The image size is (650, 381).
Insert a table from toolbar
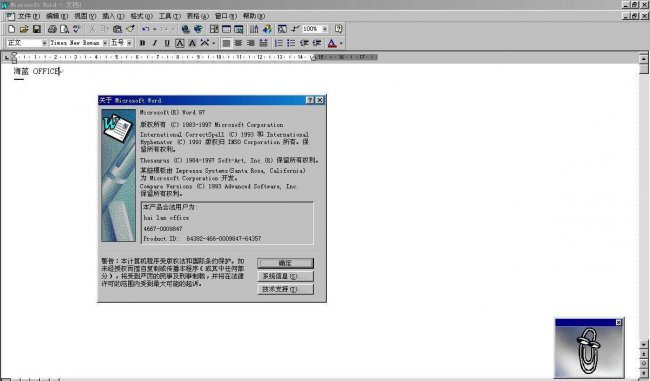point(226,29)
